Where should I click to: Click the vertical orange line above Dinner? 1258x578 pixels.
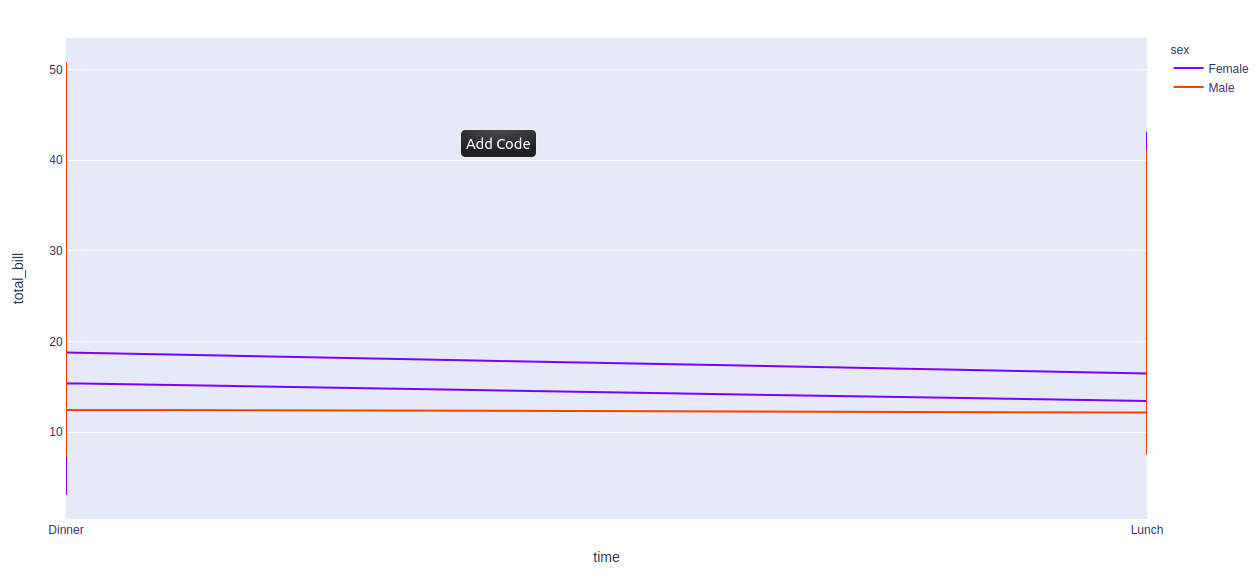[67, 200]
